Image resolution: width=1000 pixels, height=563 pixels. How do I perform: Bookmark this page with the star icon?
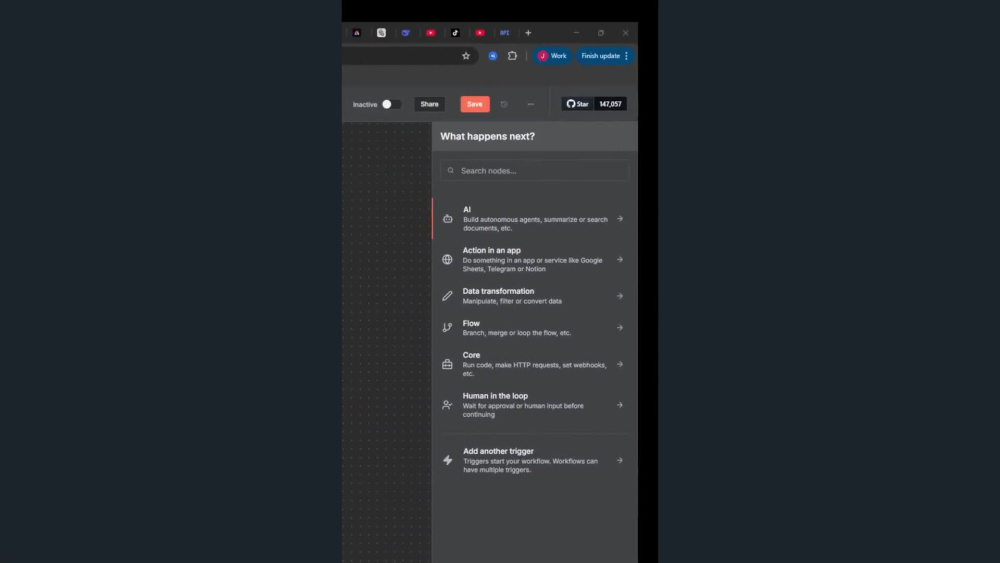[x=466, y=56]
